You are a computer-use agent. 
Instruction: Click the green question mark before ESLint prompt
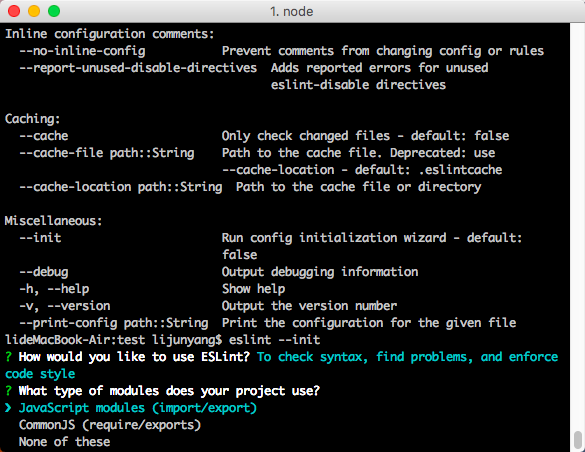[8, 357]
